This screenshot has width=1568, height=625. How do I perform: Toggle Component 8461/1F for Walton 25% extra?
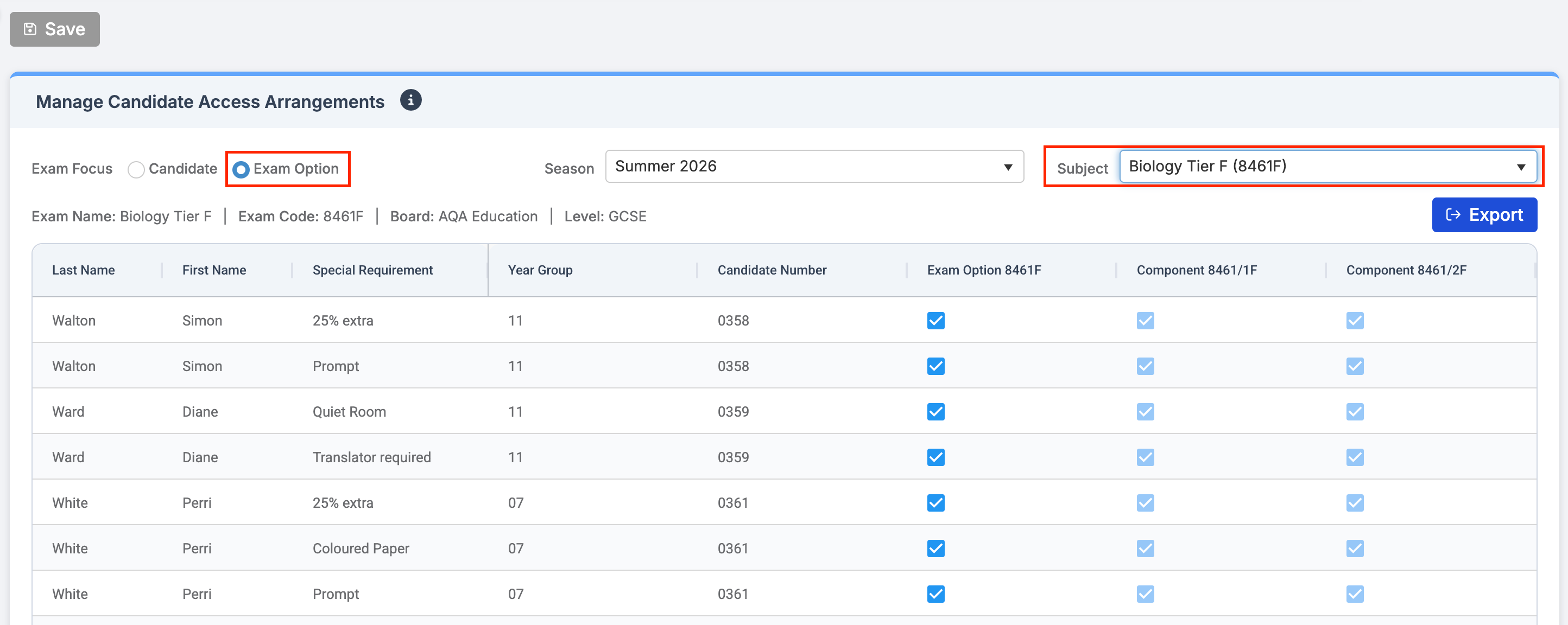(x=1145, y=321)
